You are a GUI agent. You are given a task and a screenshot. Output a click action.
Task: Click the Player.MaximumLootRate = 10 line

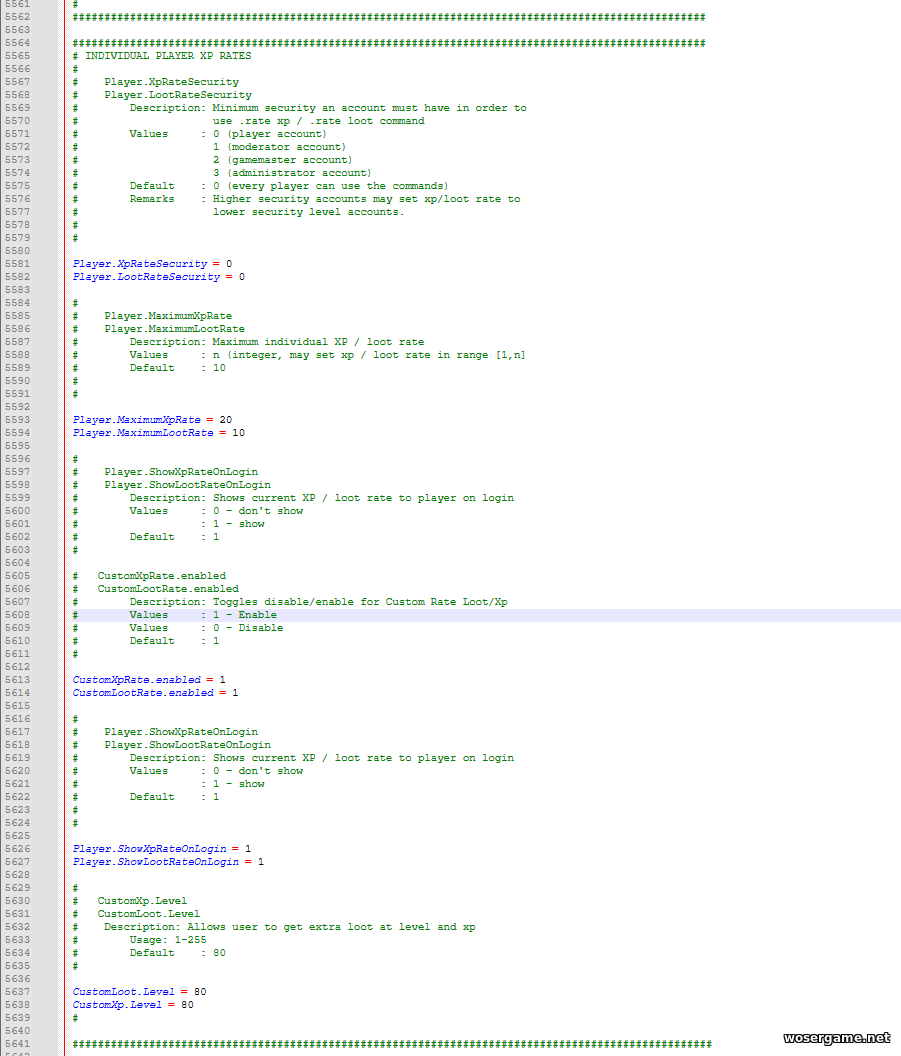tap(158, 433)
